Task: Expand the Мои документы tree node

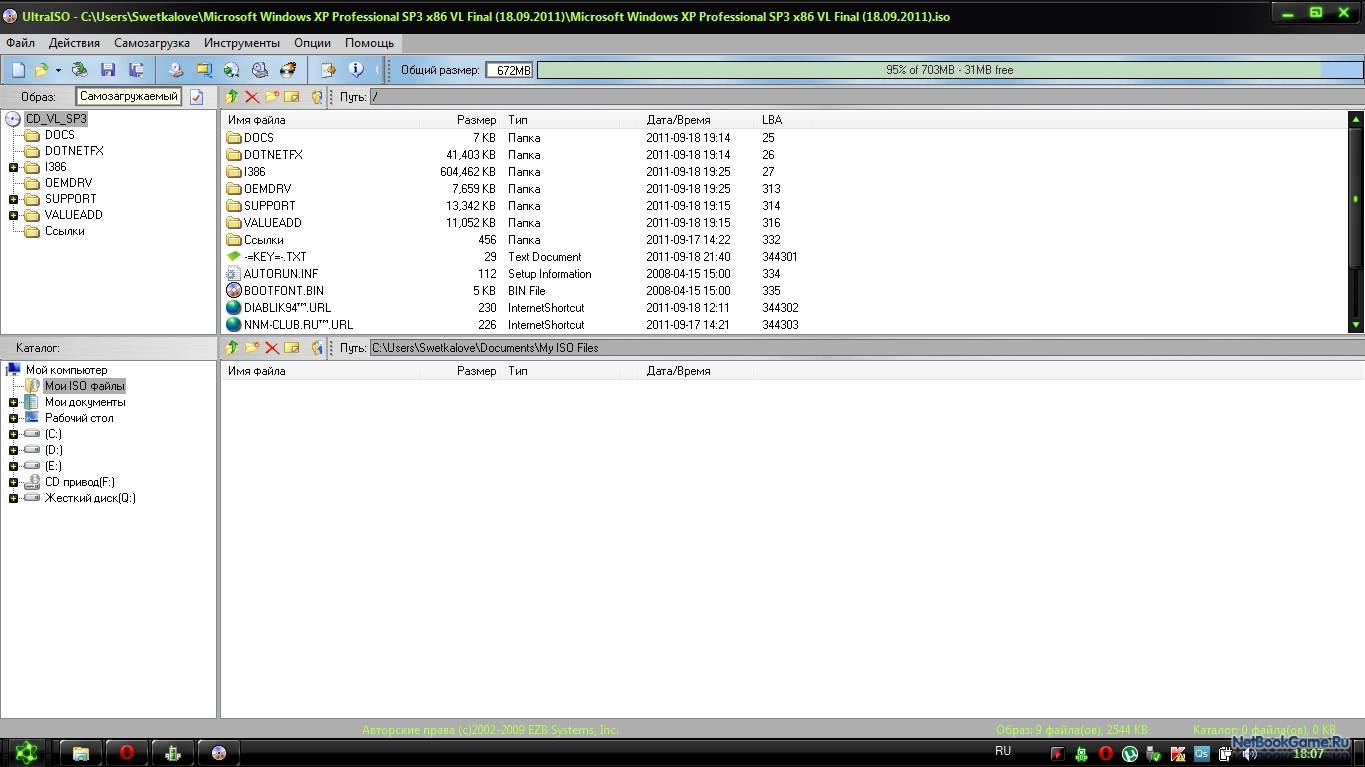Action: click(x=14, y=402)
